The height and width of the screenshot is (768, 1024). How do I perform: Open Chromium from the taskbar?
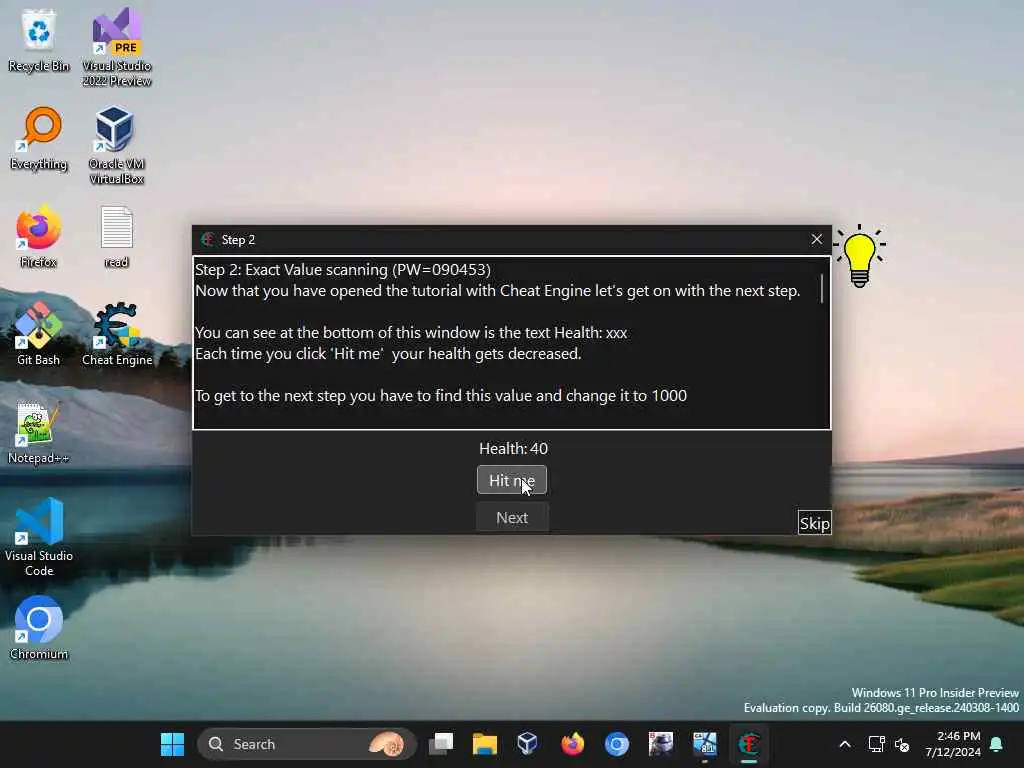click(616, 744)
